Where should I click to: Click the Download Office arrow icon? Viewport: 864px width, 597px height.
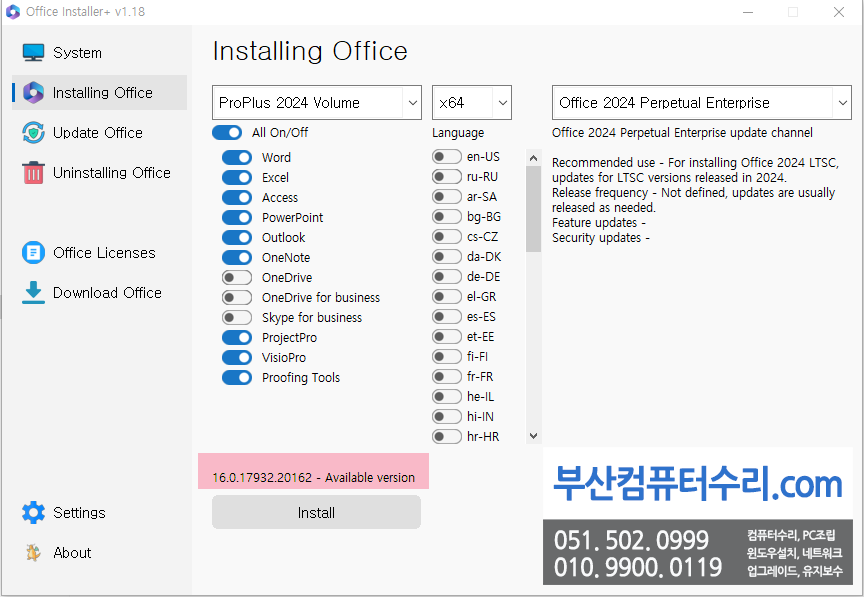click(x=33, y=293)
